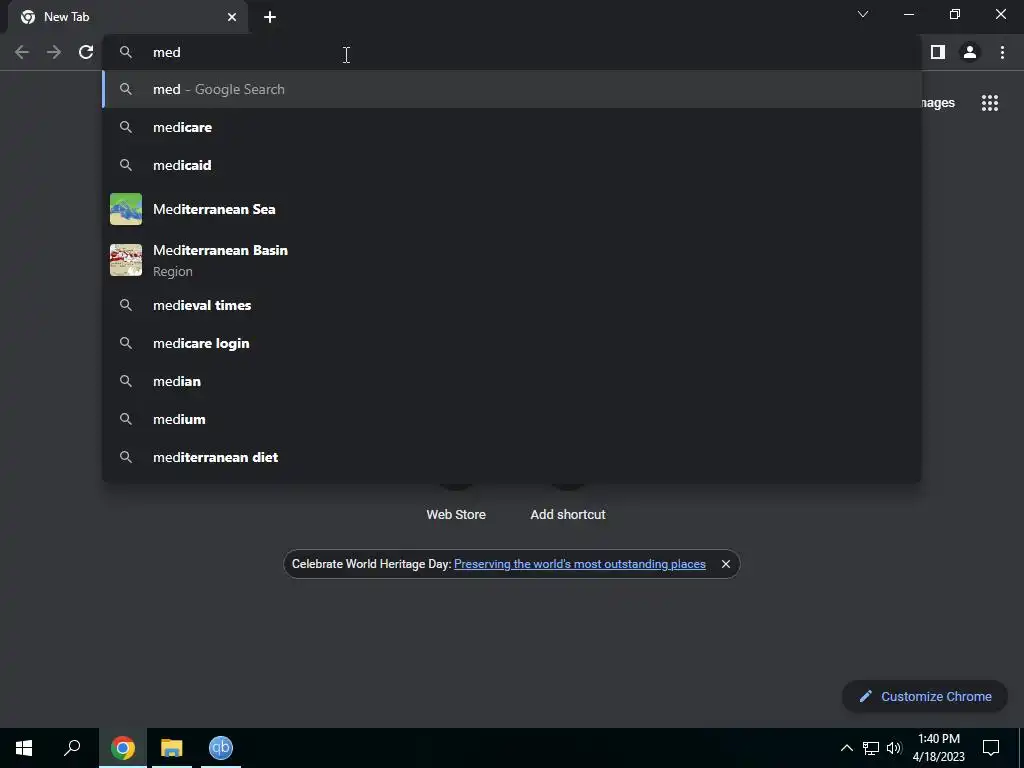Open the Google apps grid
The height and width of the screenshot is (768, 1024).
[989, 103]
